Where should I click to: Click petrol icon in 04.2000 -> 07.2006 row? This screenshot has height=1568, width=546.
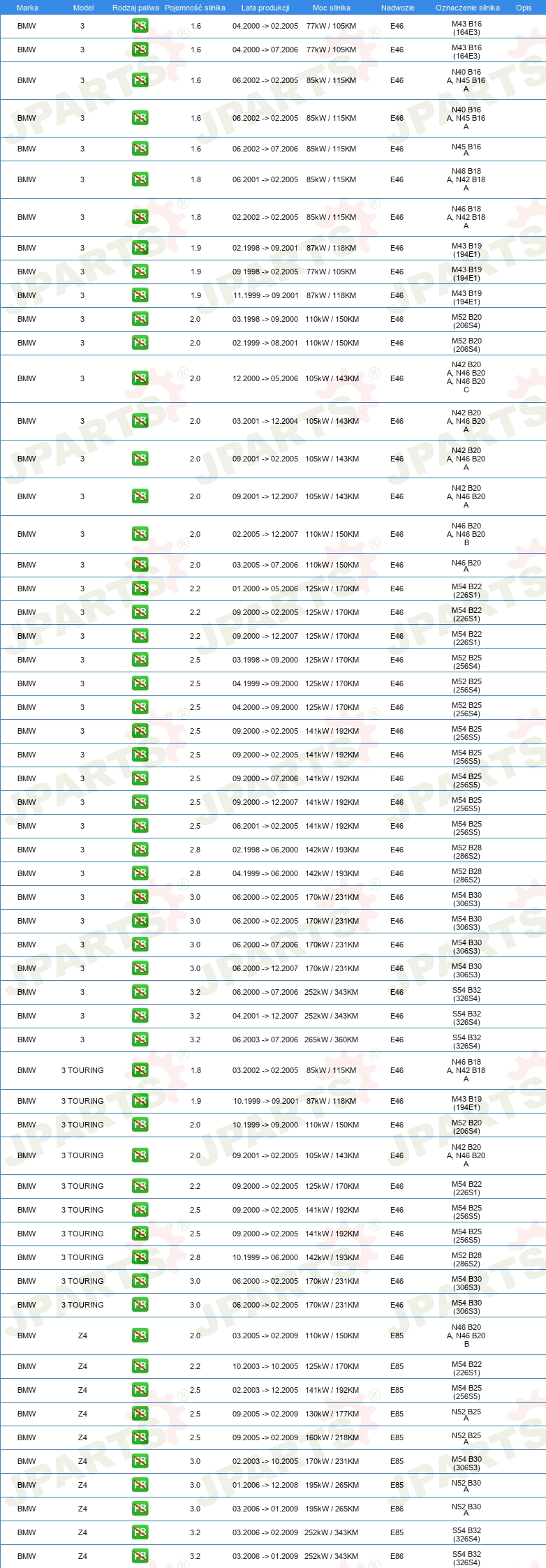click(x=140, y=50)
